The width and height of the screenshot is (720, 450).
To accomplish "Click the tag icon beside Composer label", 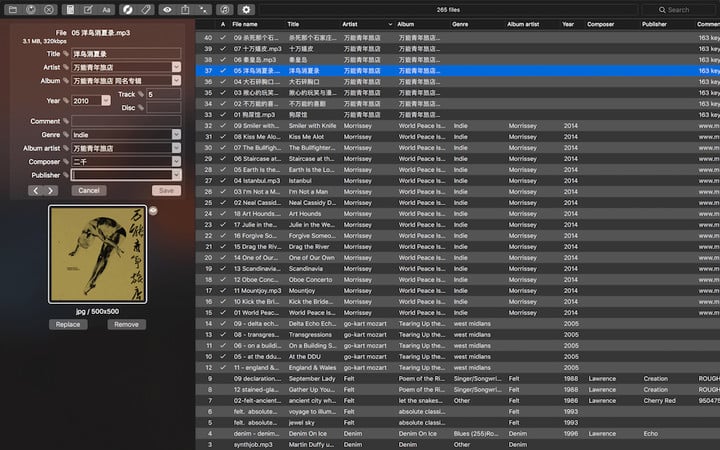I will tap(66, 162).
